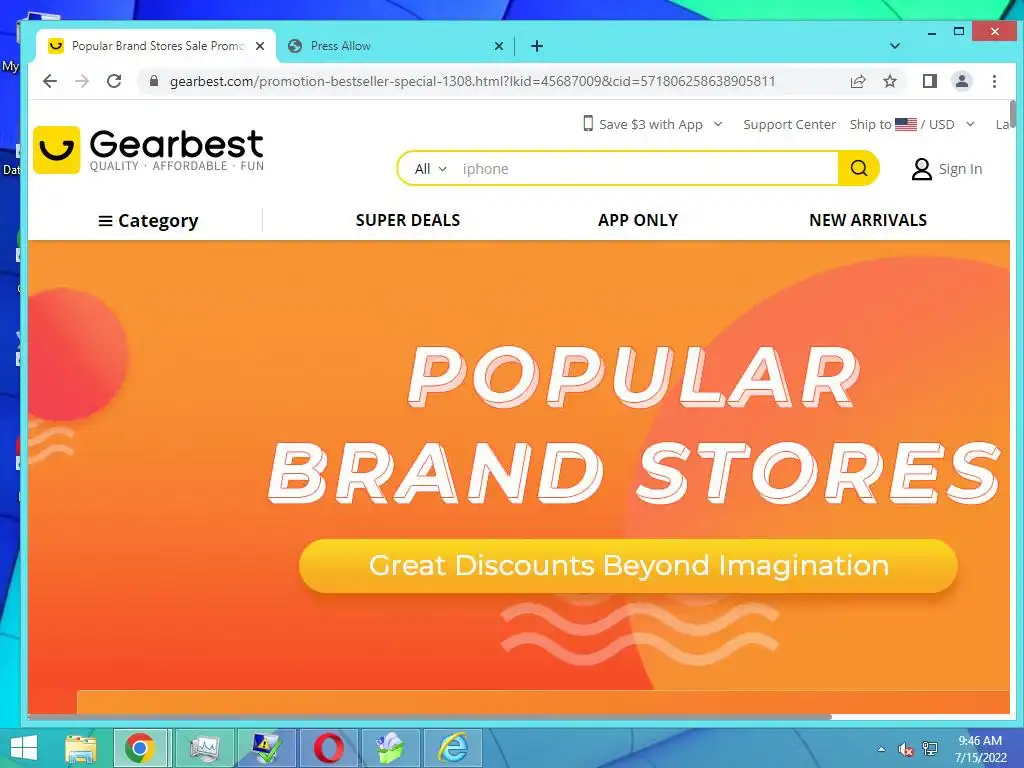Toggle the browser side panel icon
Image resolution: width=1024 pixels, height=768 pixels.
coord(929,81)
